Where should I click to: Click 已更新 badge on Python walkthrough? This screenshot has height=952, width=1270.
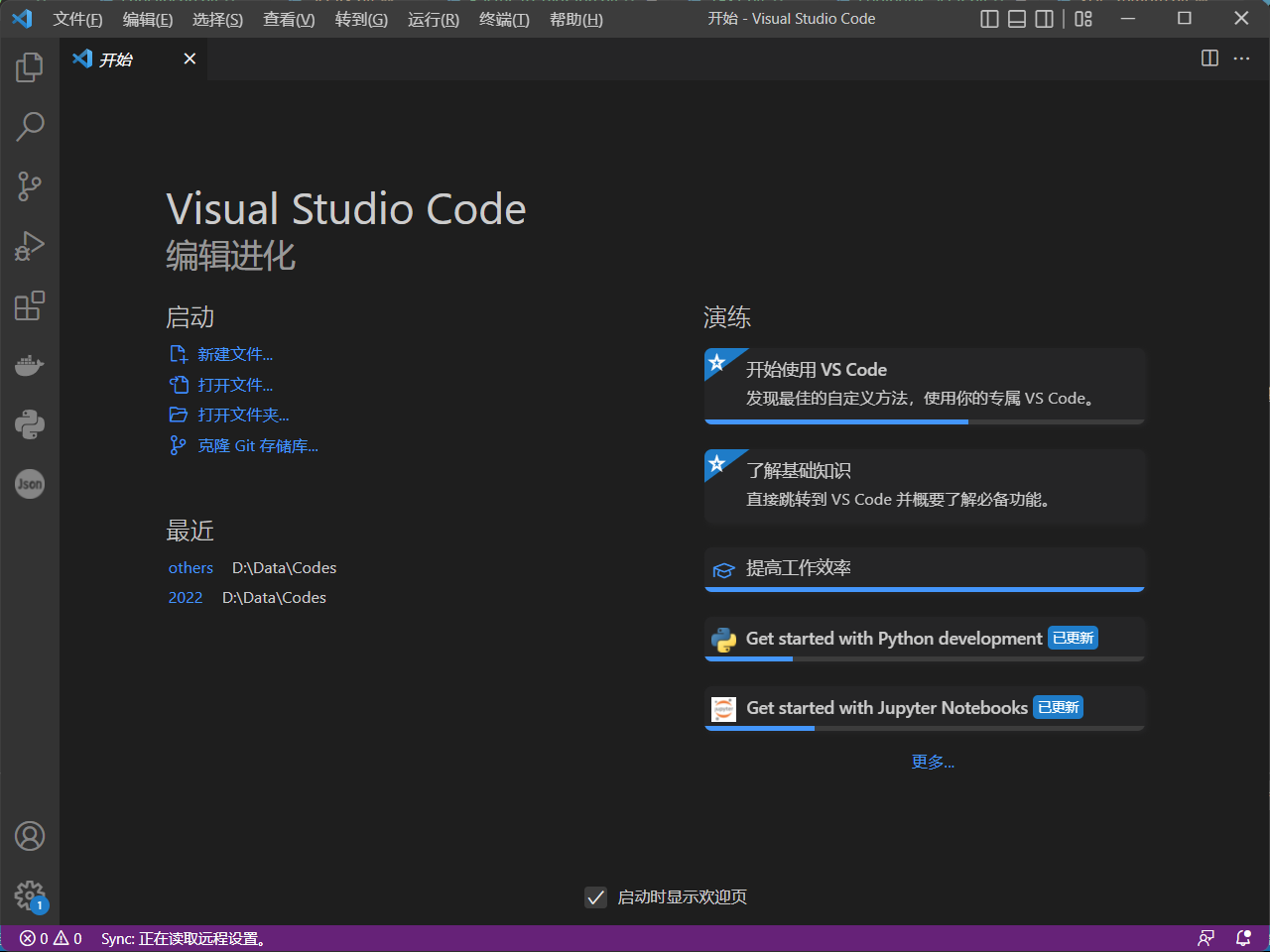(1074, 638)
